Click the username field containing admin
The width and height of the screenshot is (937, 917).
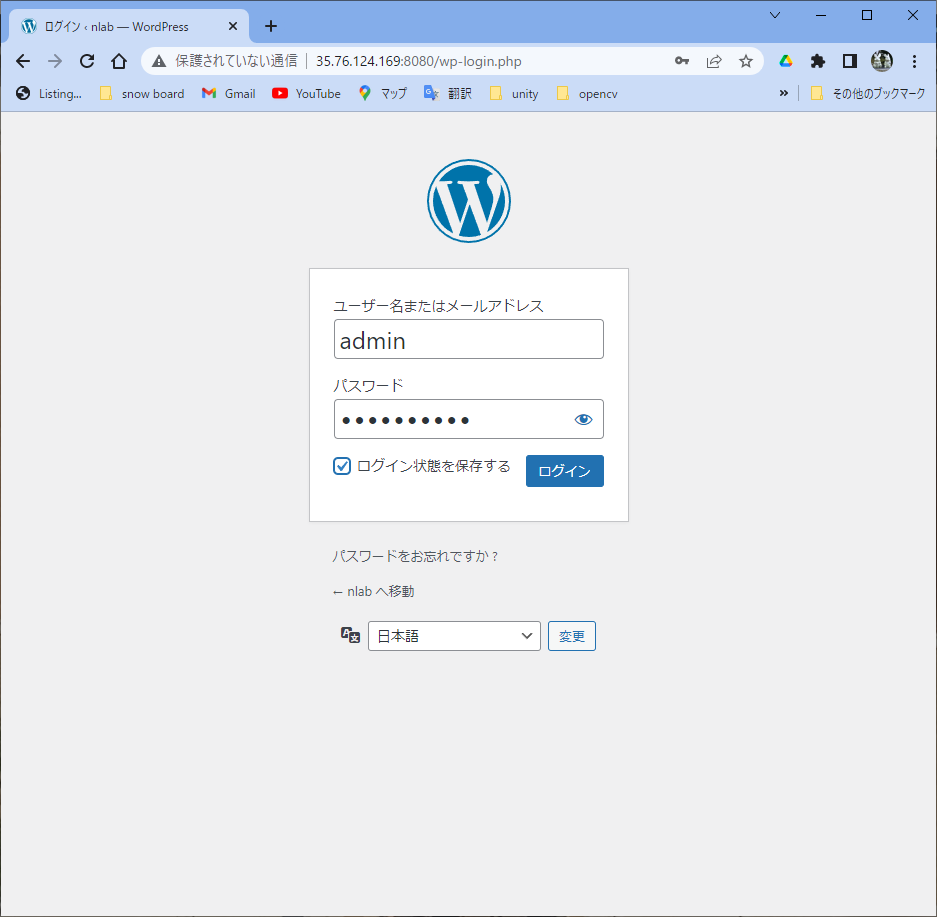[468, 340]
